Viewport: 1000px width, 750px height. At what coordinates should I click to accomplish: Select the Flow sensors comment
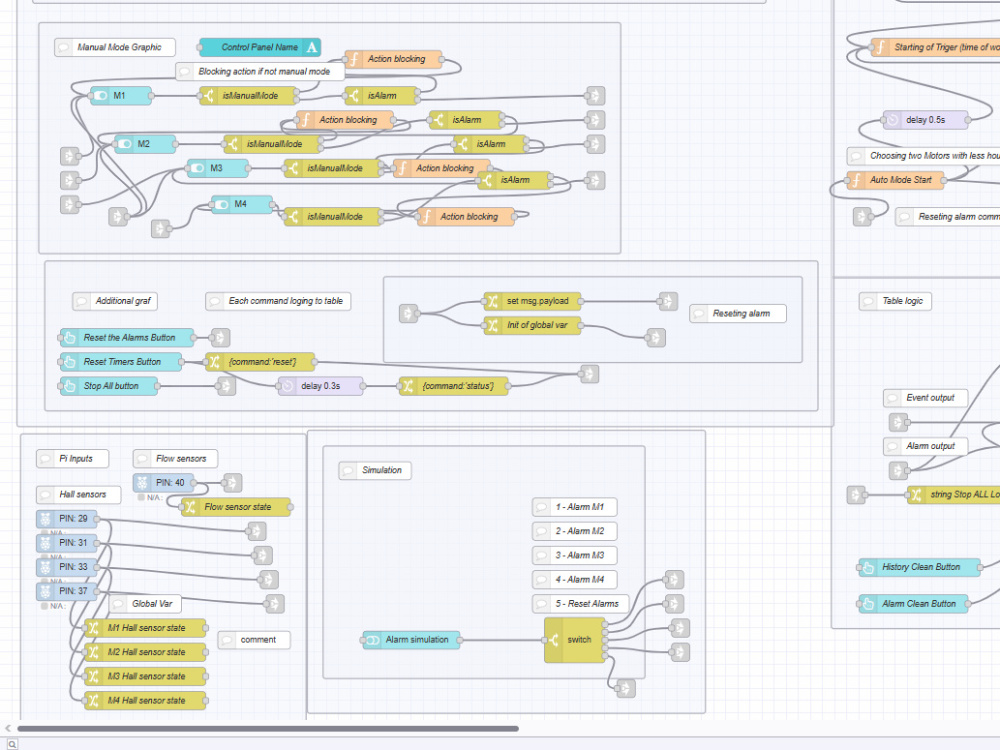coord(175,459)
